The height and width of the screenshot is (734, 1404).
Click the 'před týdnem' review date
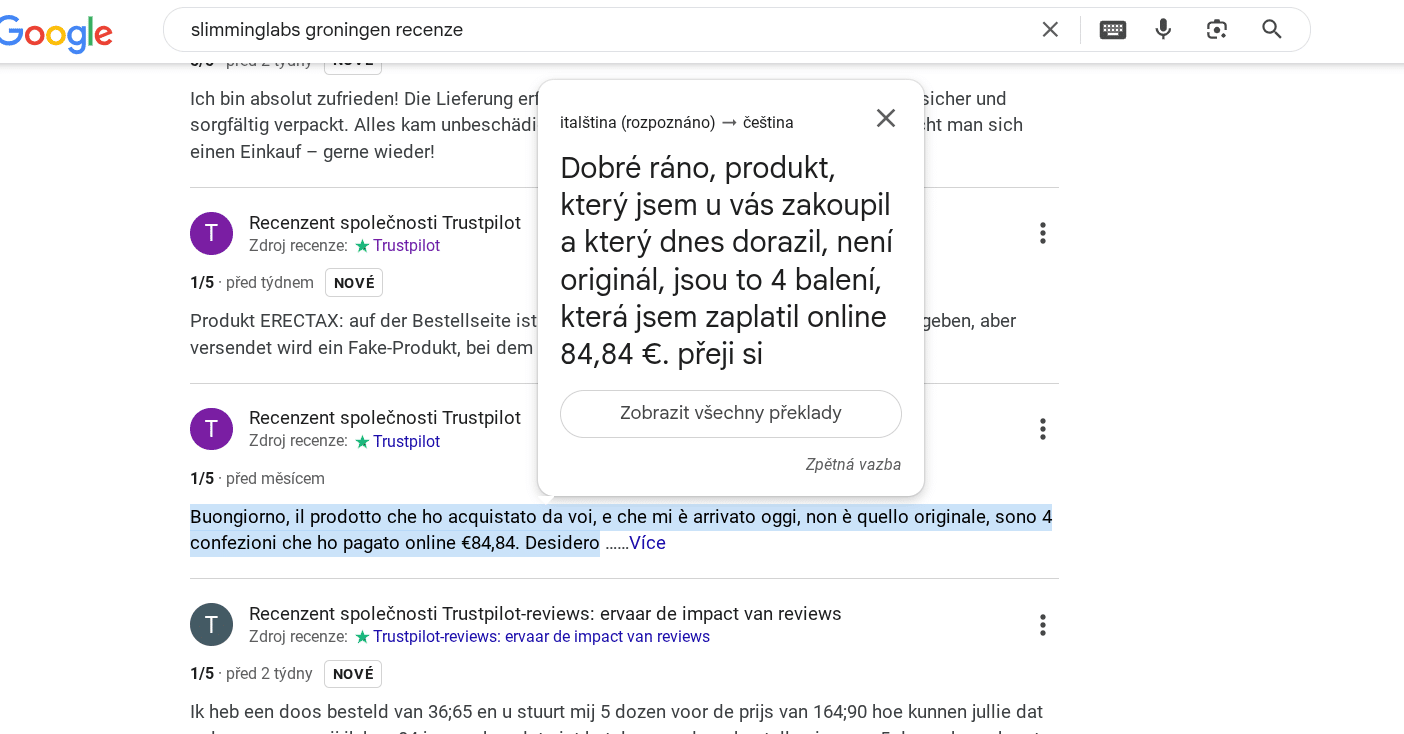tap(270, 283)
